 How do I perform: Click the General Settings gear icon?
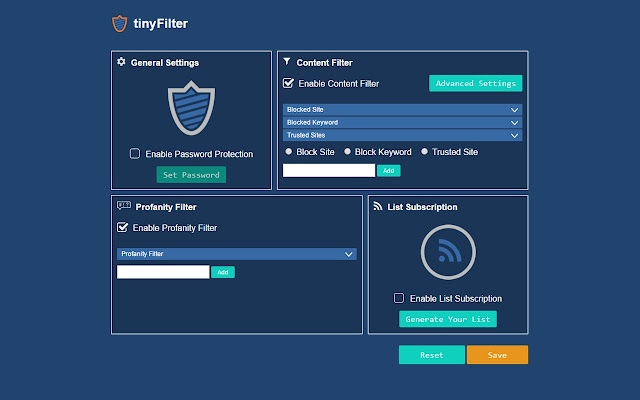(x=121, y=62)
